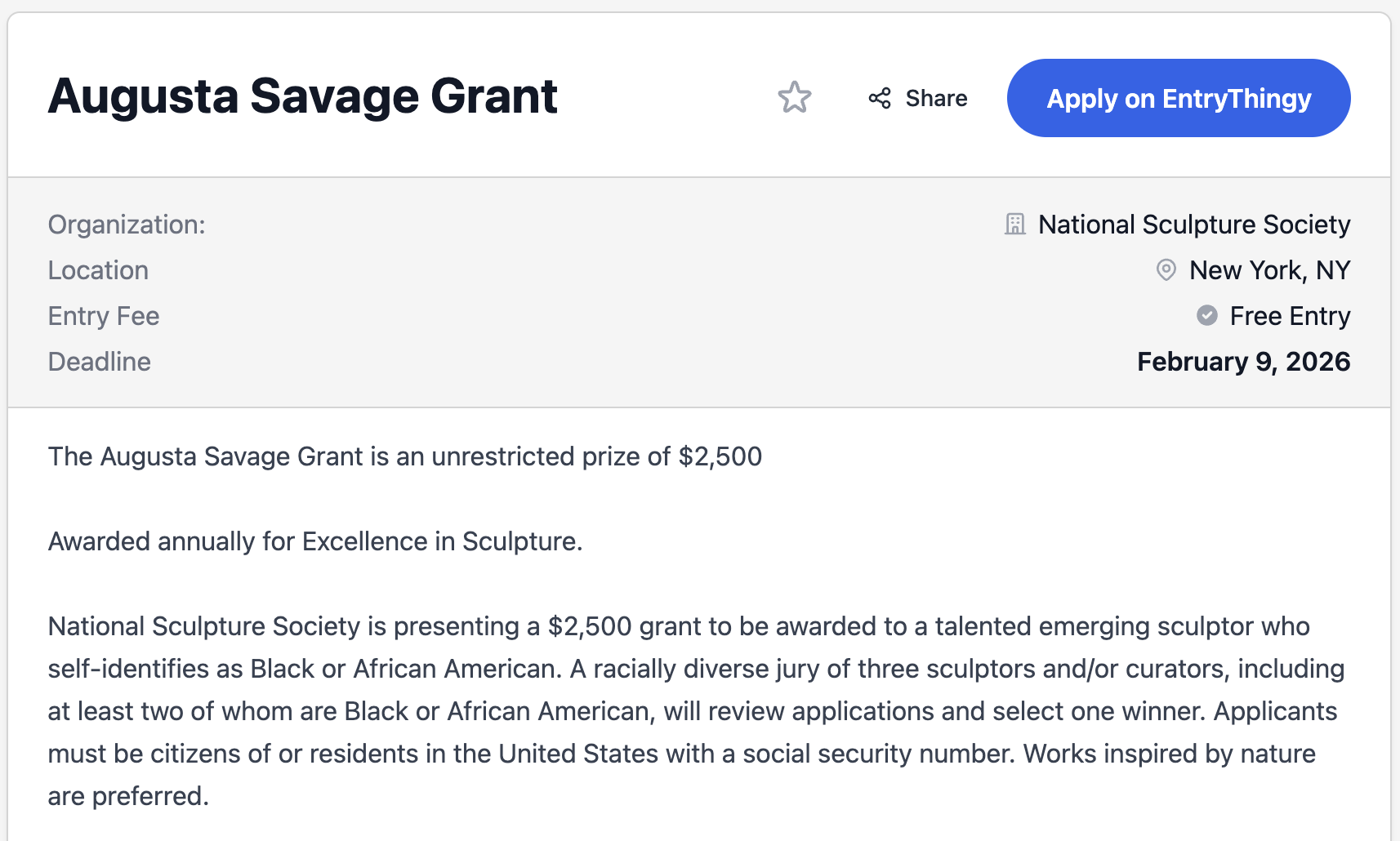The image size is (1400, 841).
Task: Click the unrestricted prize of $2,500 sentence
Action: tap(404, 456)
